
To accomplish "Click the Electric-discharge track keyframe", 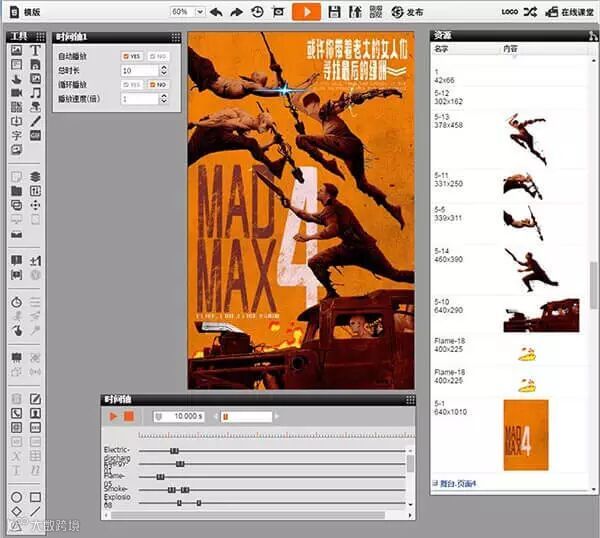I will (x=174, y=451).
